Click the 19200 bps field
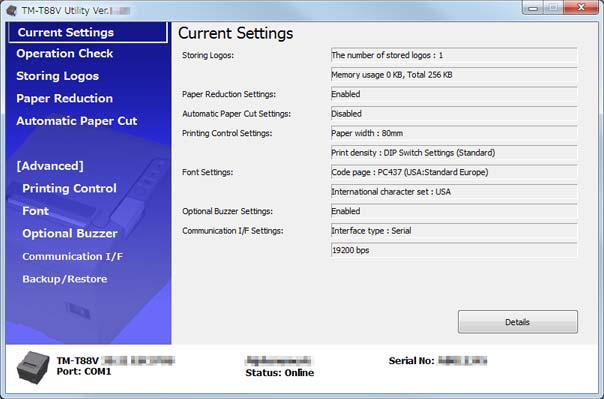The width and height of the screenshot is (604, 399). [x=454, y=250]
